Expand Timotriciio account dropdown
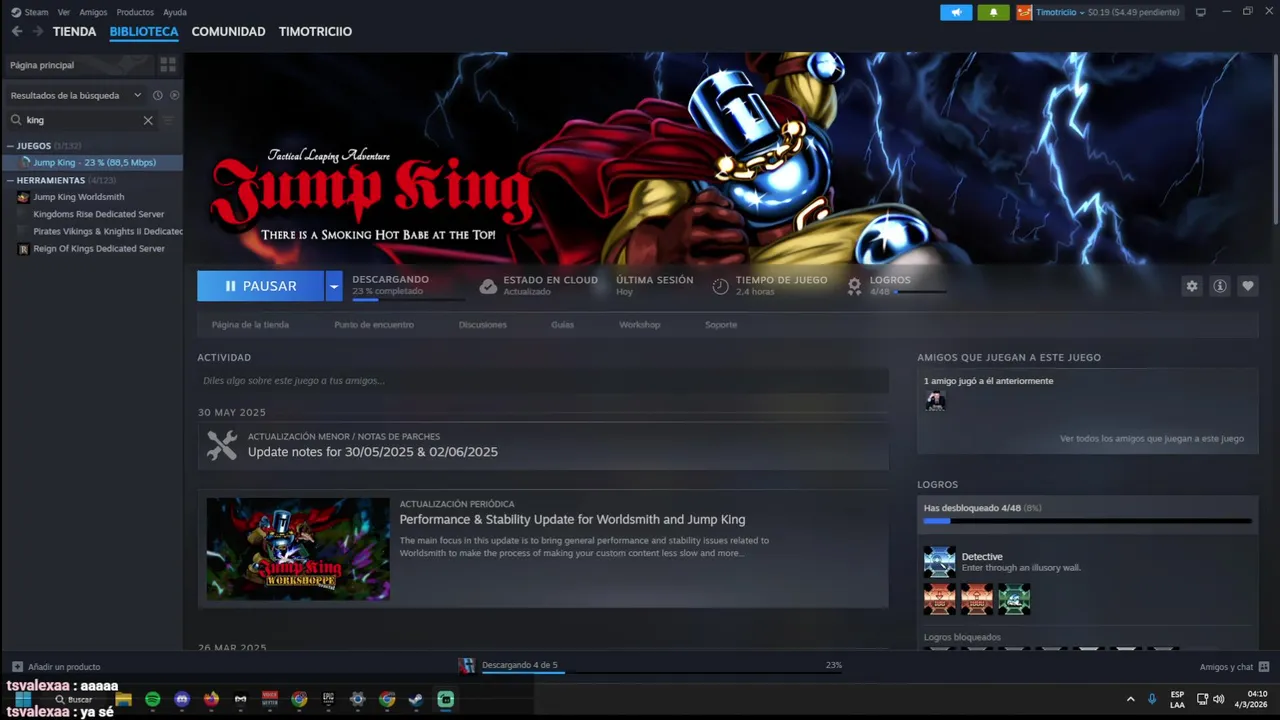Viewport: 1280px width, 720px height. [1082, 12]
